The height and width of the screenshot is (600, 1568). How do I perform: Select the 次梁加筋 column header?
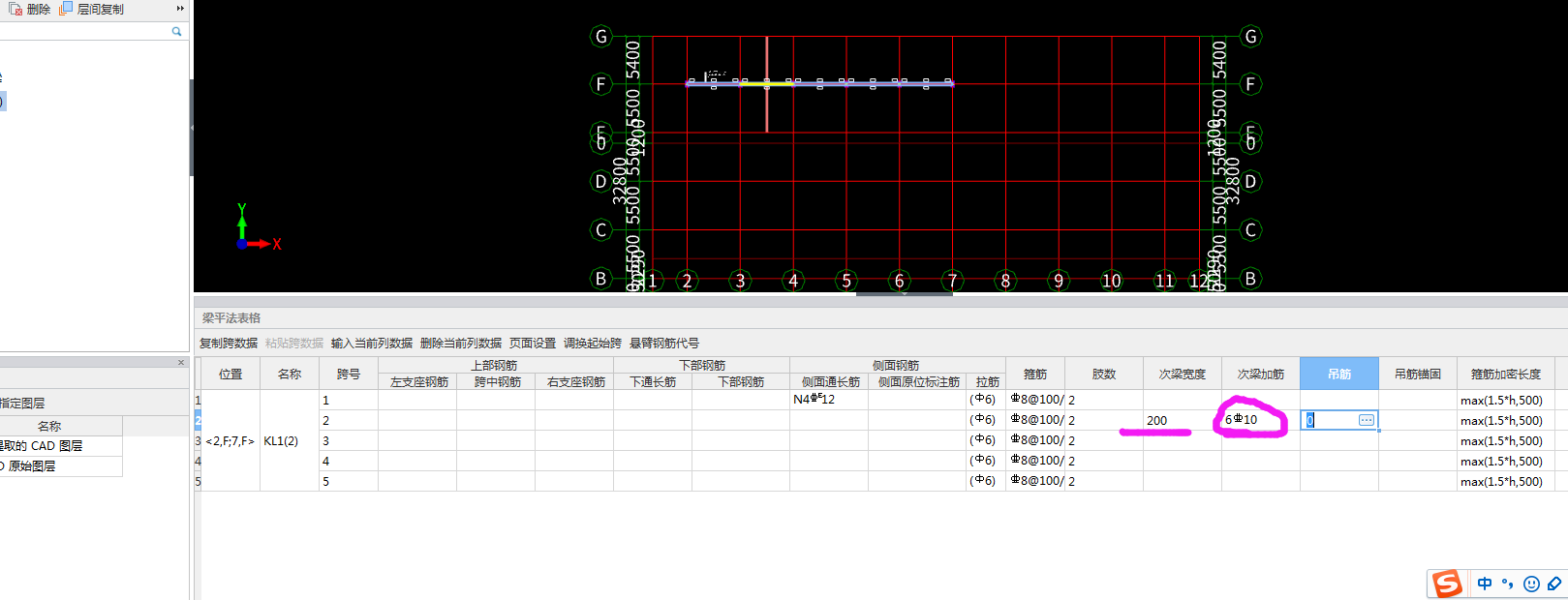pyautogui.click(x=1261, y=374)
